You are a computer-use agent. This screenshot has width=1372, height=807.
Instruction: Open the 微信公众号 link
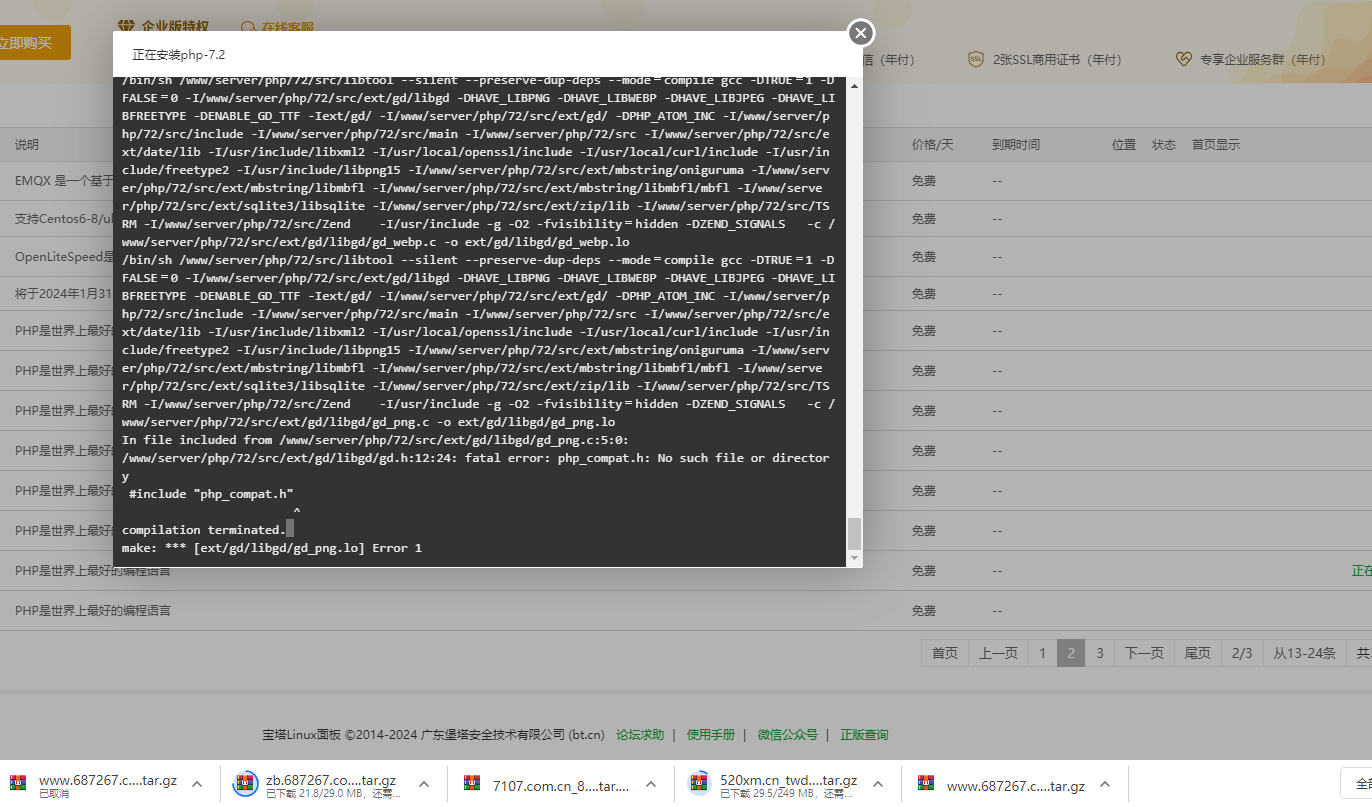click(787, 735)
